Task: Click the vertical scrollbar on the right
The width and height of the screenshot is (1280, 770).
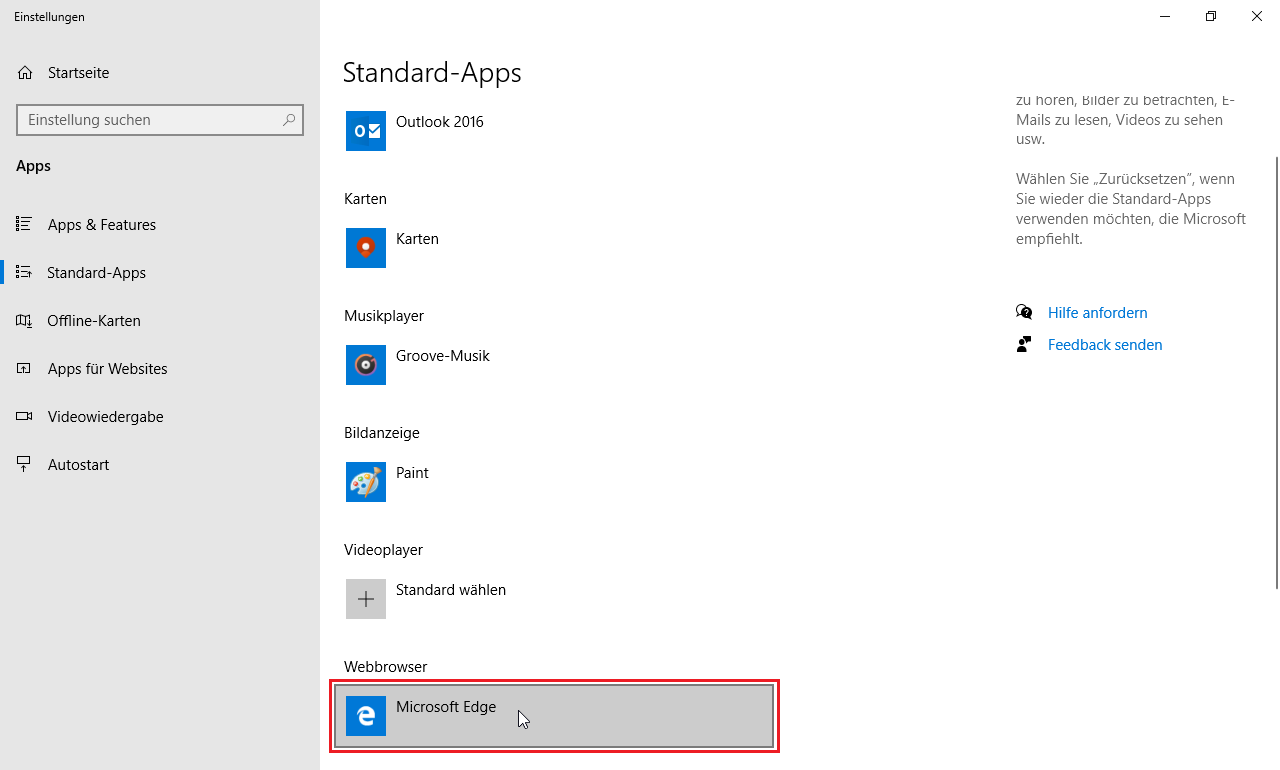Action: click(x=1275, y=370)
